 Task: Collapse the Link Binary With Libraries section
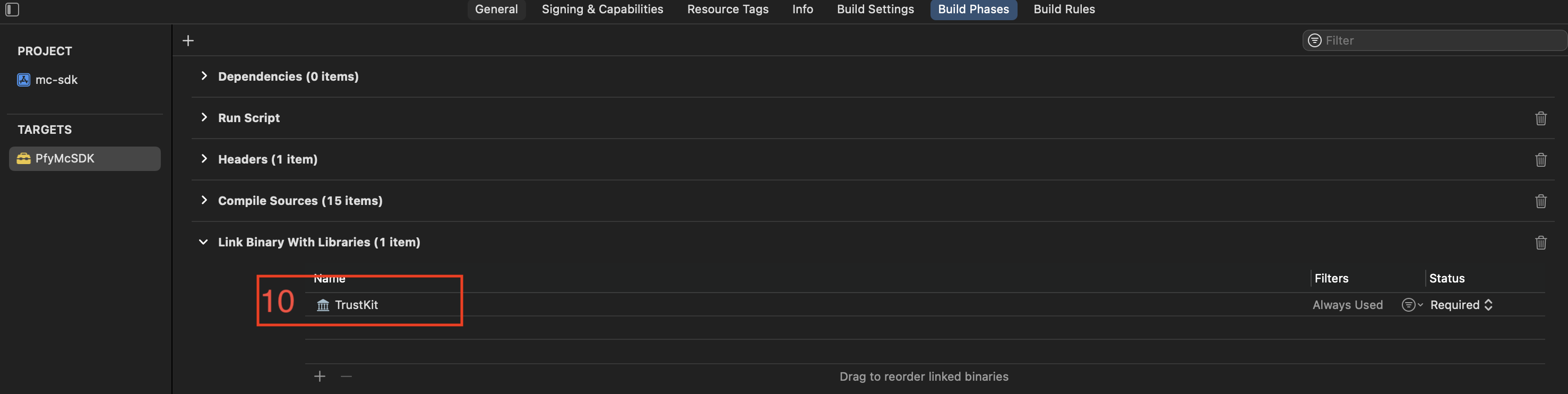pos(203,242)
